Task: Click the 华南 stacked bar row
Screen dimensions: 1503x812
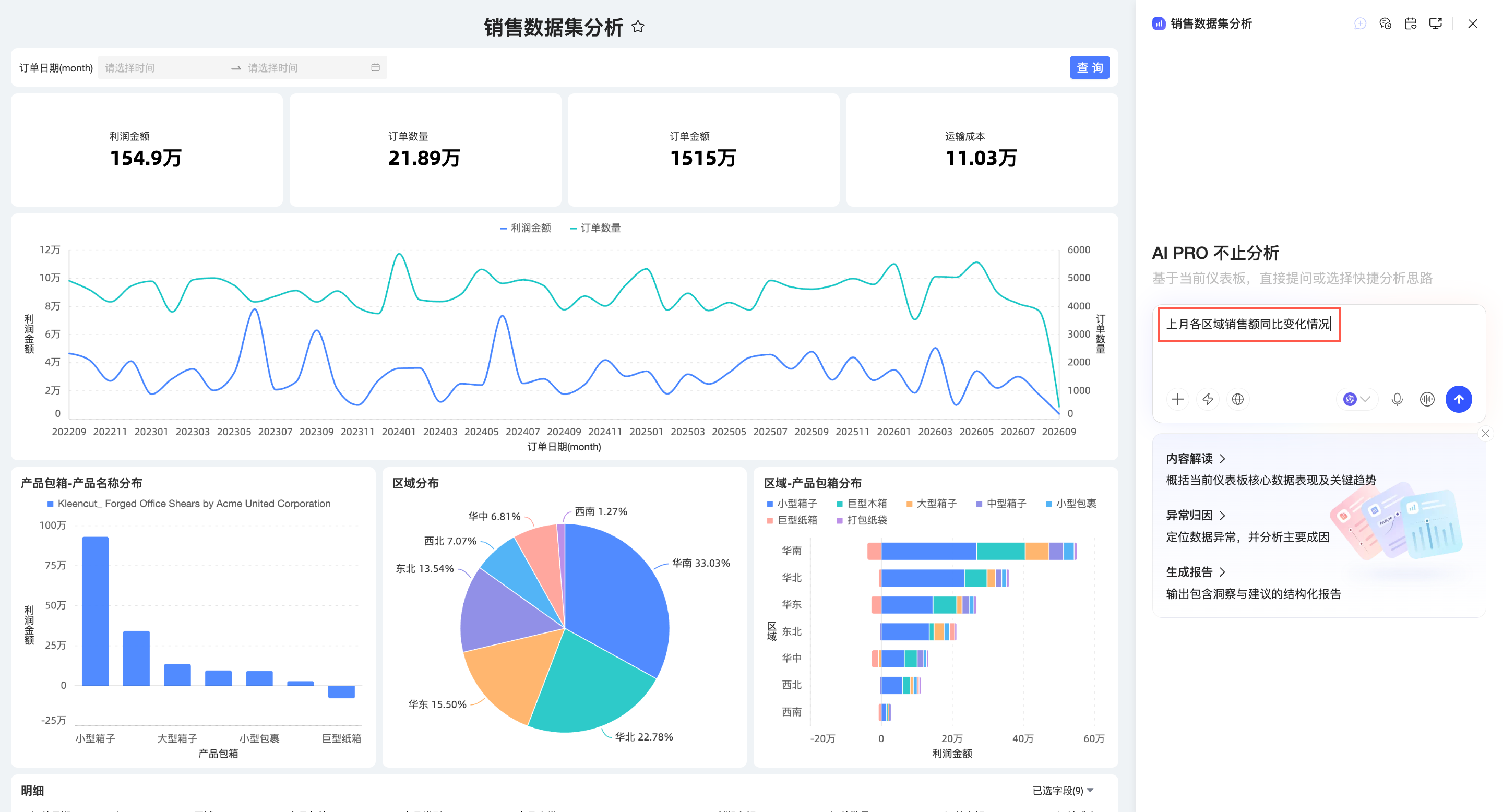Action: [971, 551]
